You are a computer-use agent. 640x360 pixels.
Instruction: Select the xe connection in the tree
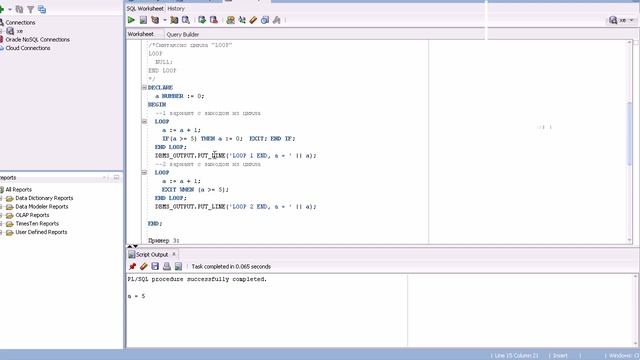point(20,31)
